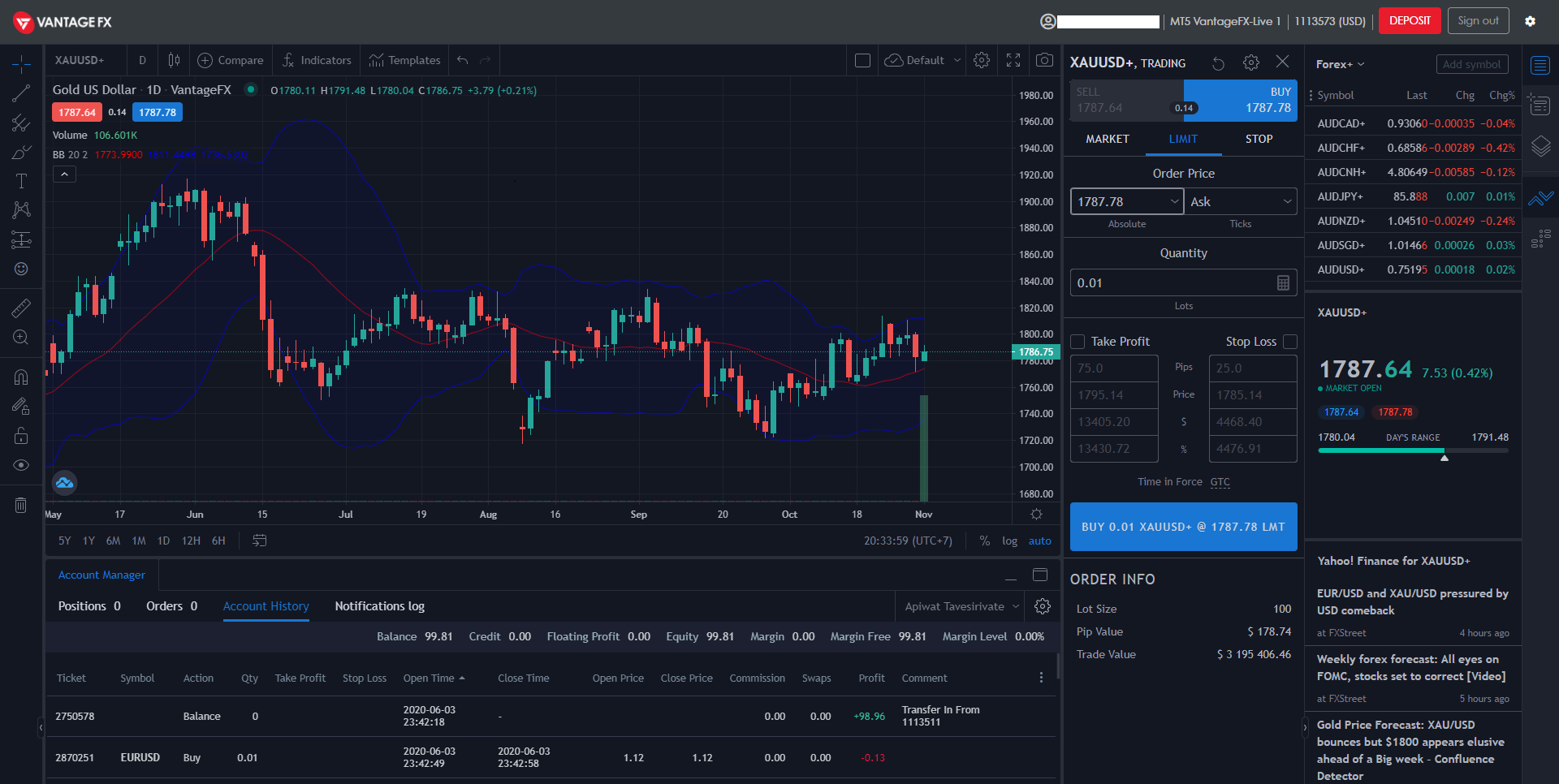Open the chart patterns tool
Screen dimensions: 1559x784
tap(21, 210)
